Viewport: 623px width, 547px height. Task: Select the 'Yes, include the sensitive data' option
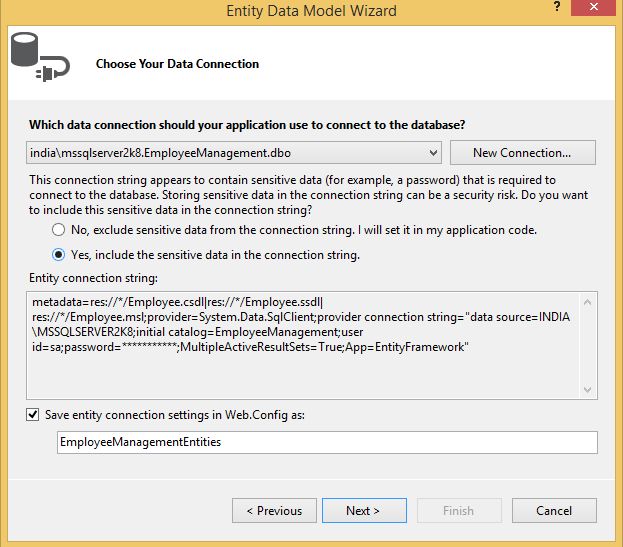58,255
